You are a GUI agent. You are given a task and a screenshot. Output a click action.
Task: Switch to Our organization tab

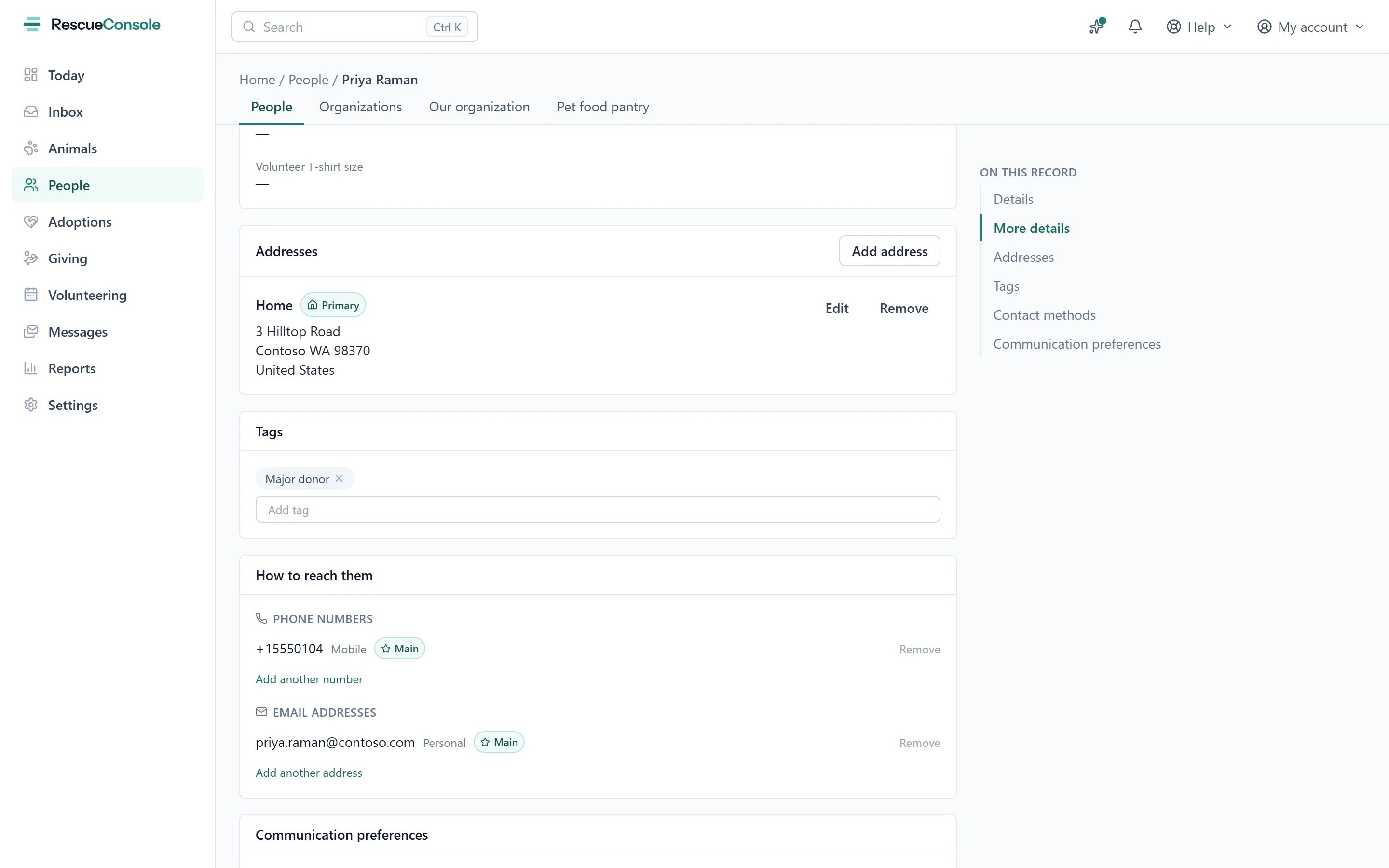(x=479, y=107)
